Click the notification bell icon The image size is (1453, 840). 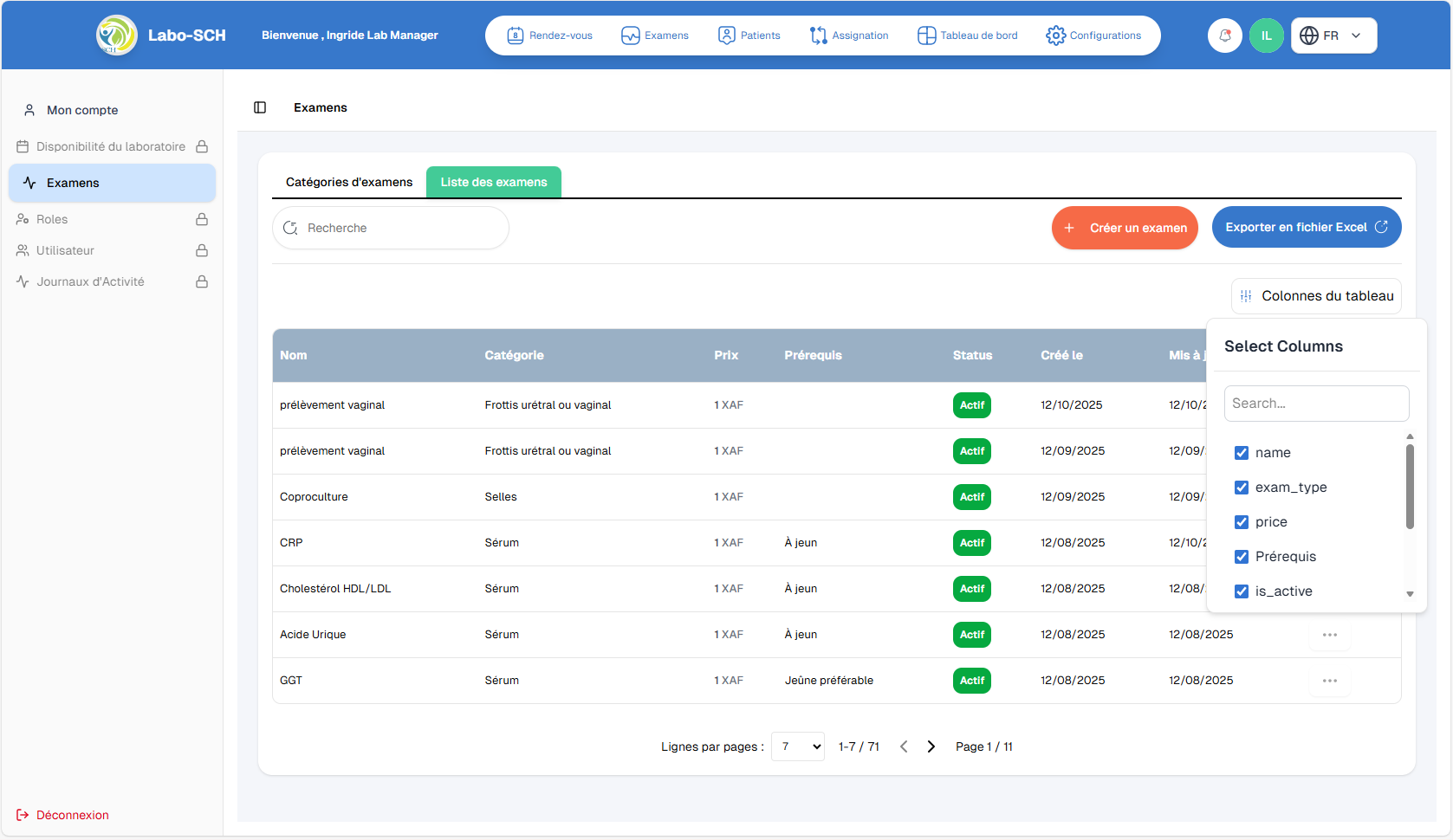coord(1224,36)
